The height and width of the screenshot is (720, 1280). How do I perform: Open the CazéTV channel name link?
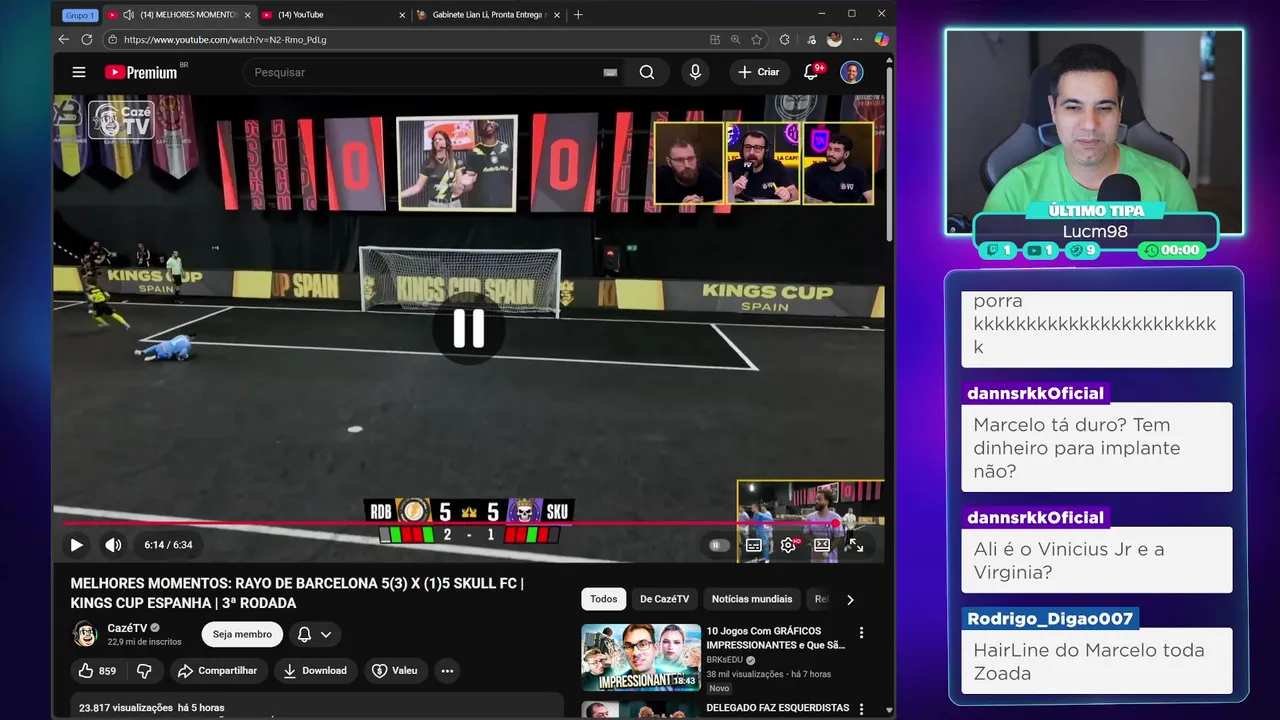(127, 628)
